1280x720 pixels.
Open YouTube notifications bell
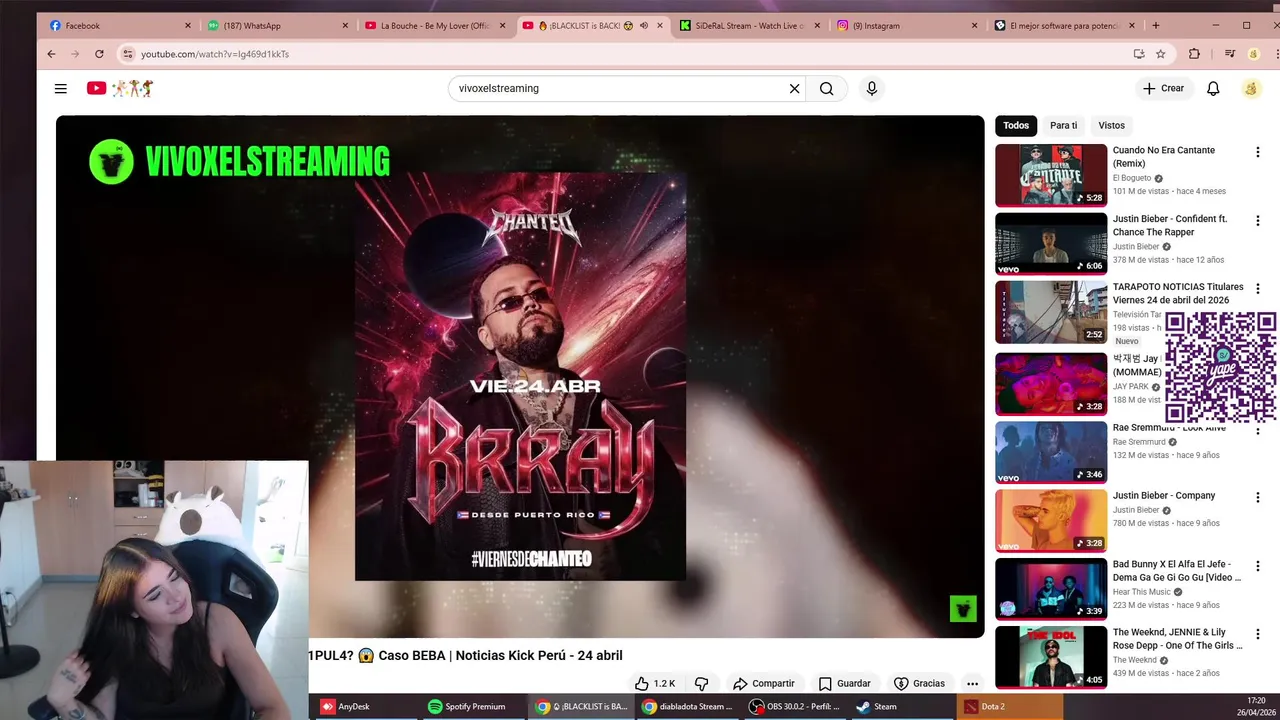pyautogui.click(x=1213, y=88)
